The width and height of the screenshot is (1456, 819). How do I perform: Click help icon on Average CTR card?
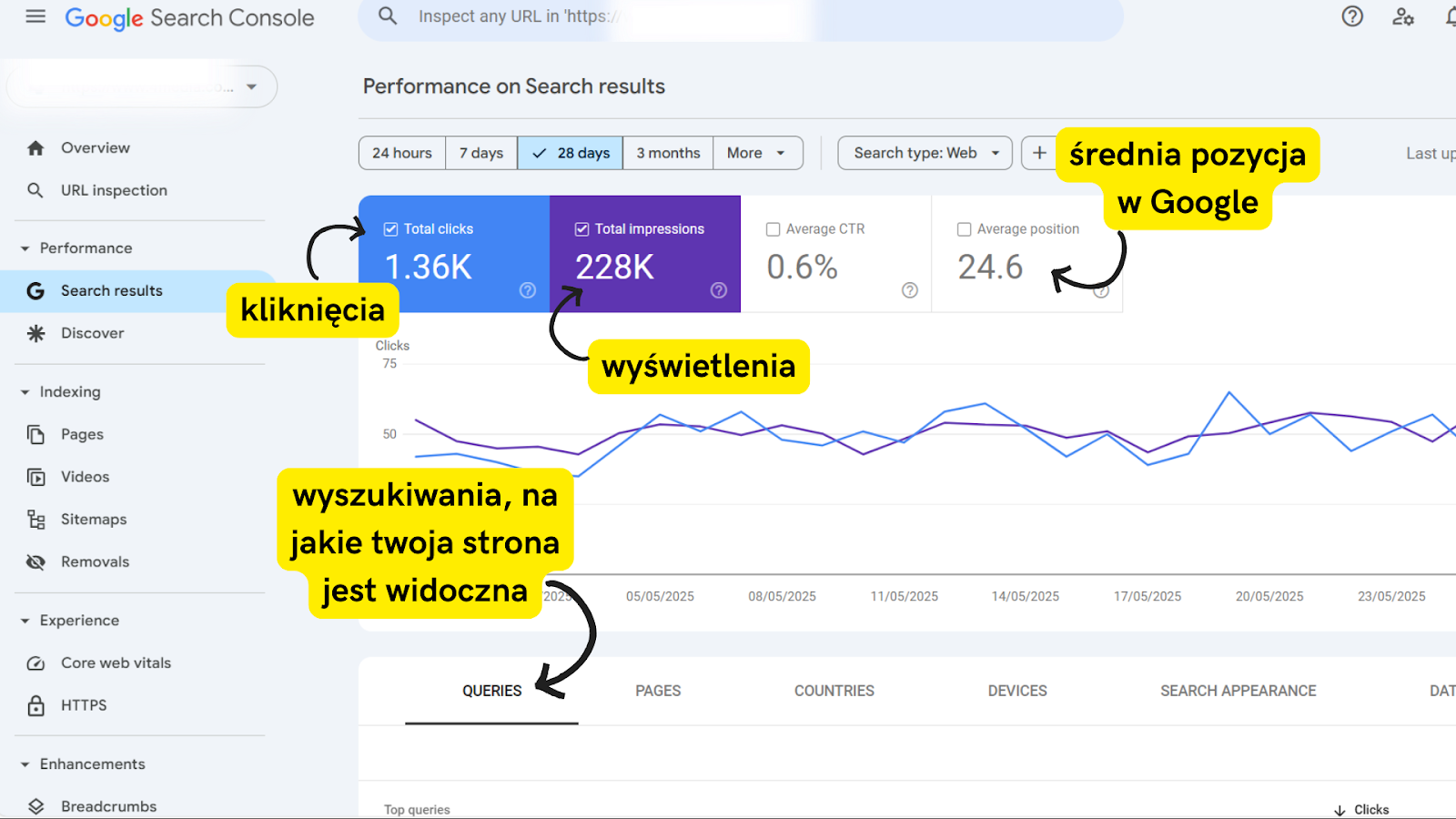910,290
